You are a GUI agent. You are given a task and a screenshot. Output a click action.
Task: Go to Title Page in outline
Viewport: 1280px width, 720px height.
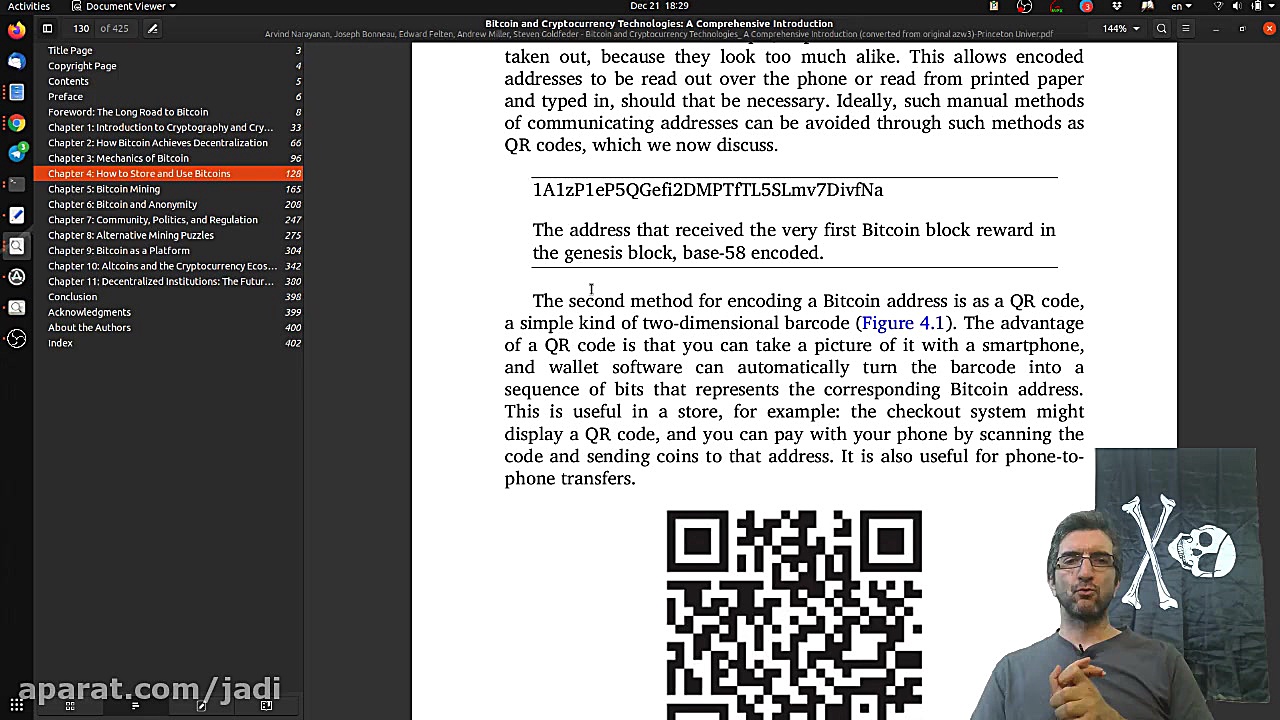[168, 50]
